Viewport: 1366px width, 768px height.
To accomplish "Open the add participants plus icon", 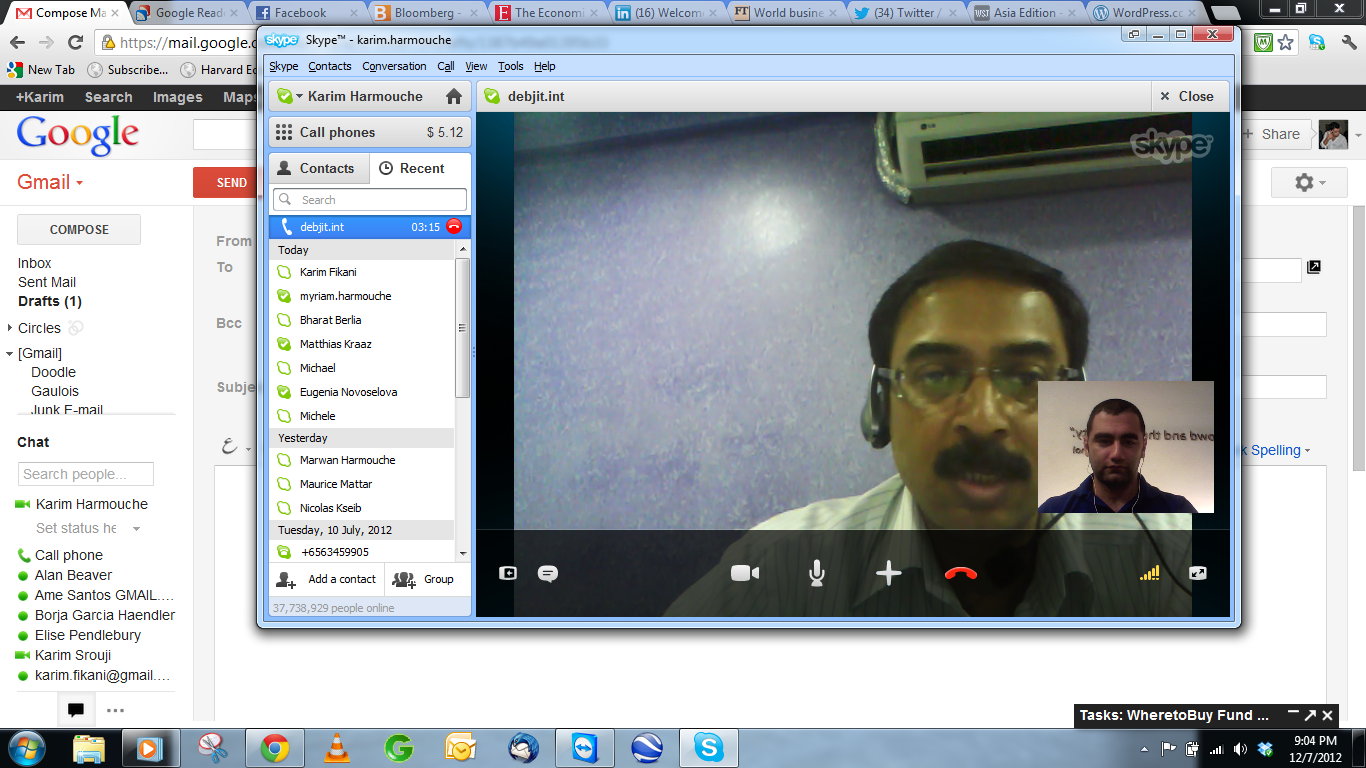I will pos(888,573).
